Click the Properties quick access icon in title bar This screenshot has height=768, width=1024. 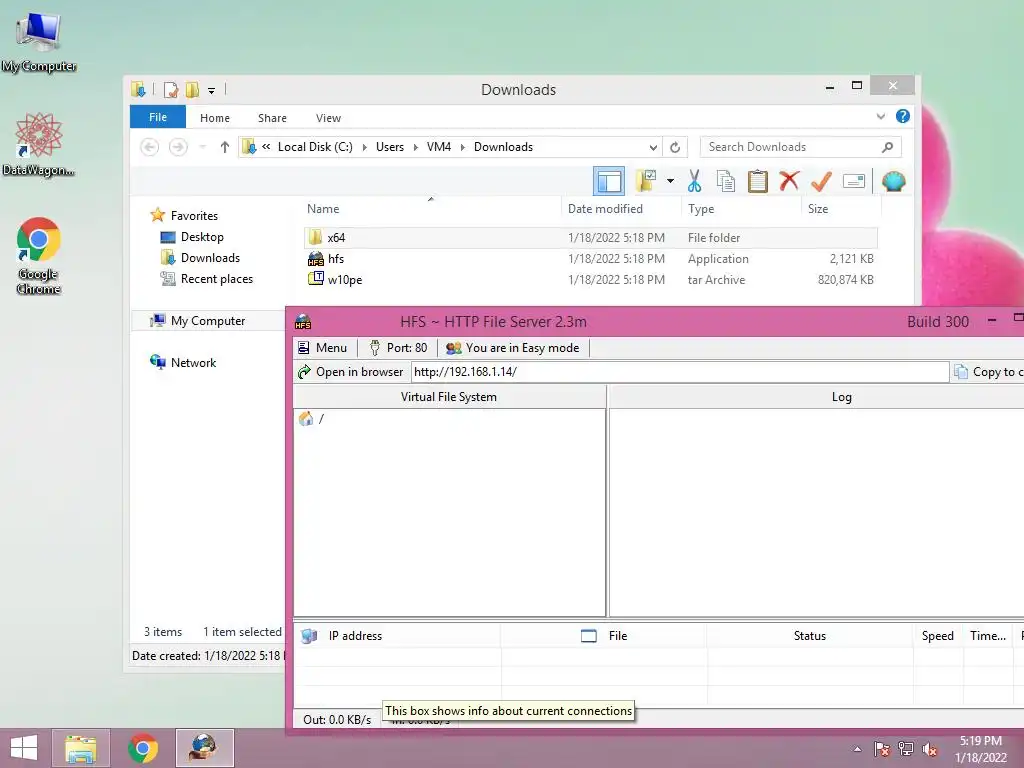170,89
